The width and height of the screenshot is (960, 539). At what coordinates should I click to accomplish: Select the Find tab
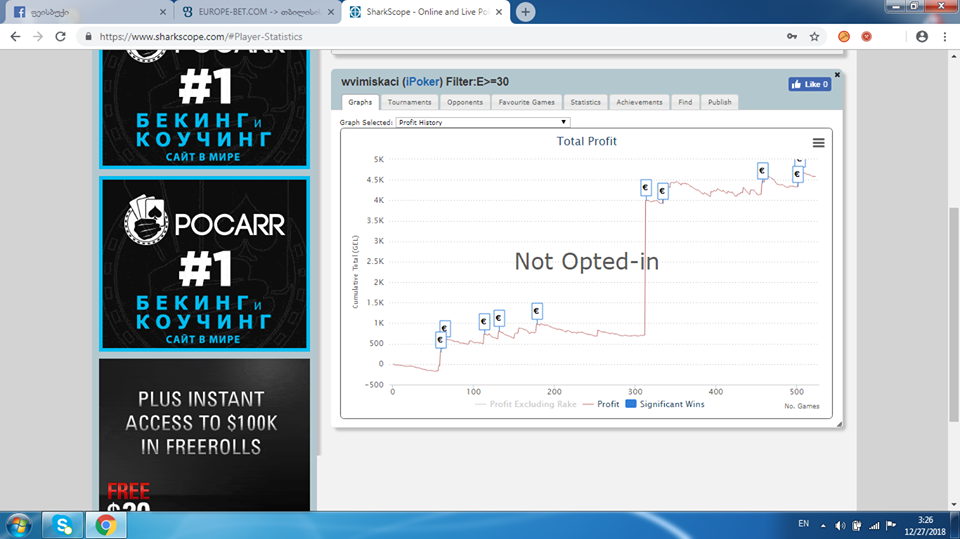point(685,102)
